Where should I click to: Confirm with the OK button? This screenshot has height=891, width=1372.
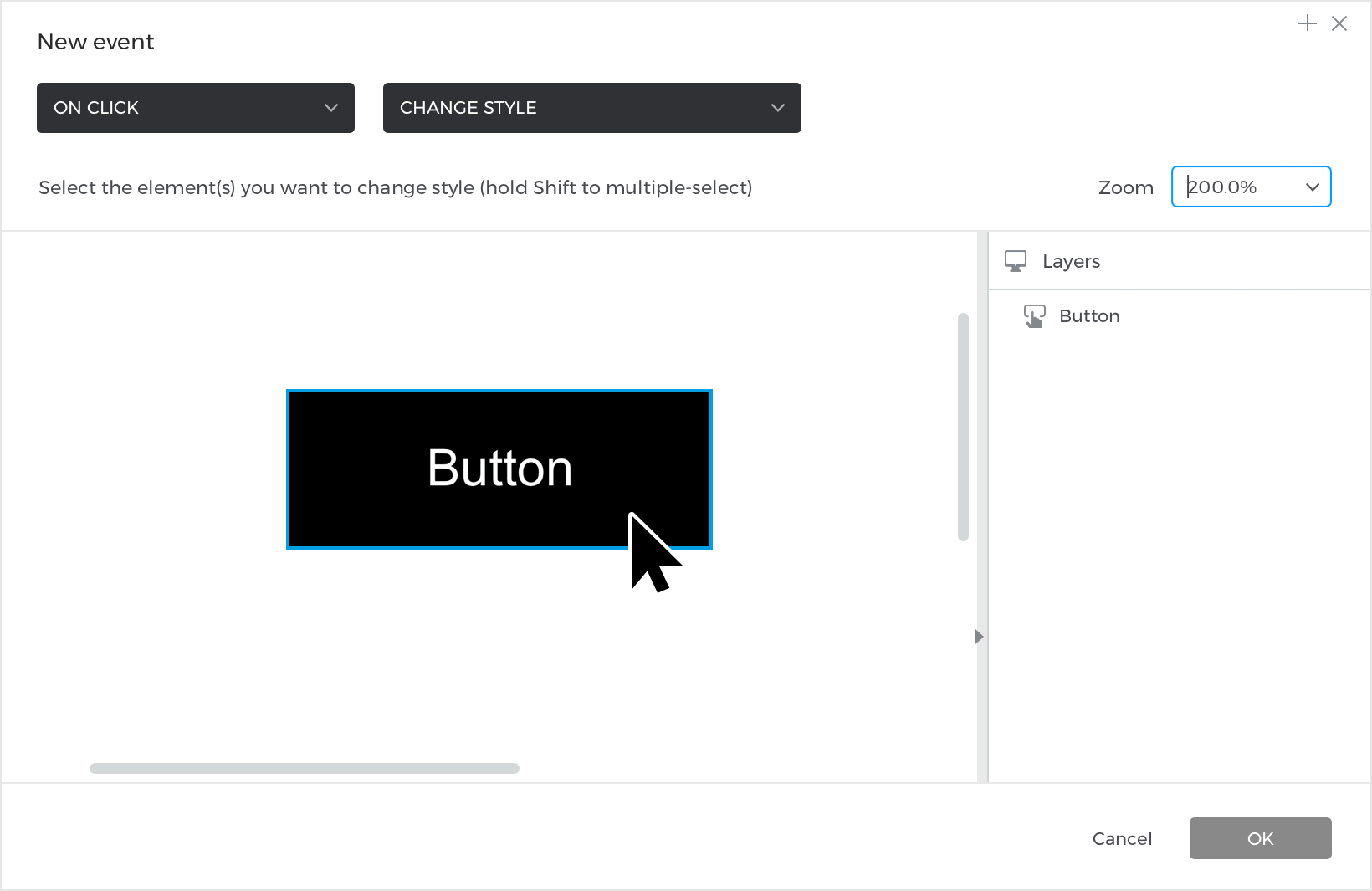(1260, 838)
